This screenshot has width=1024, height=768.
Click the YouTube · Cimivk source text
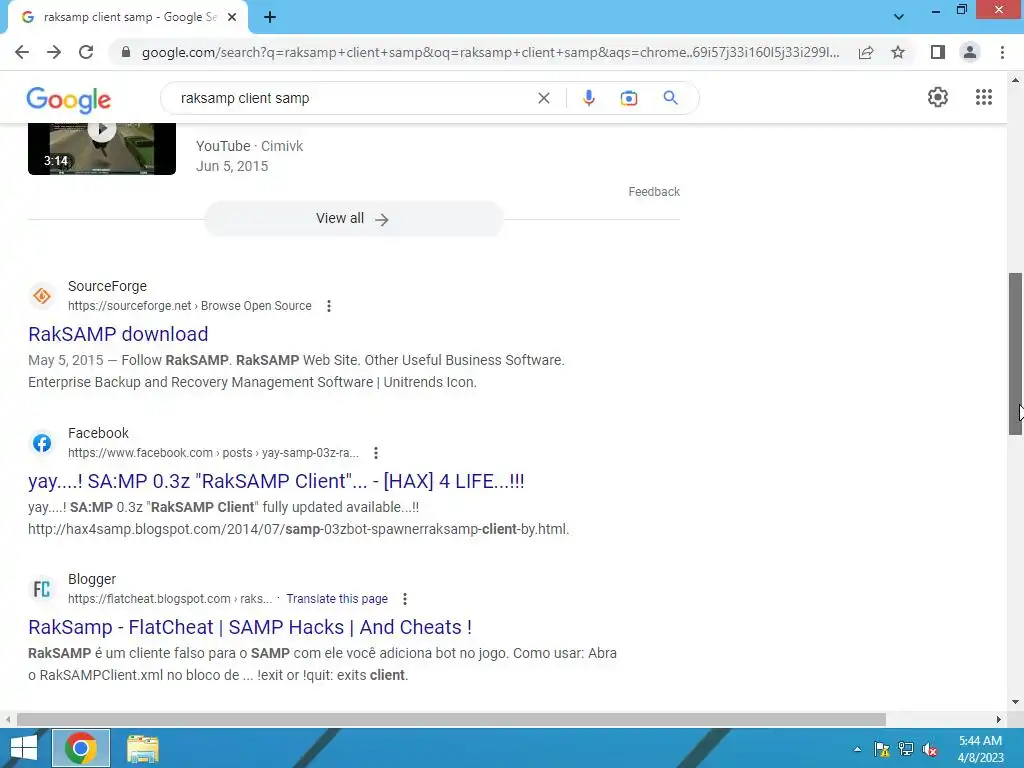249,146
